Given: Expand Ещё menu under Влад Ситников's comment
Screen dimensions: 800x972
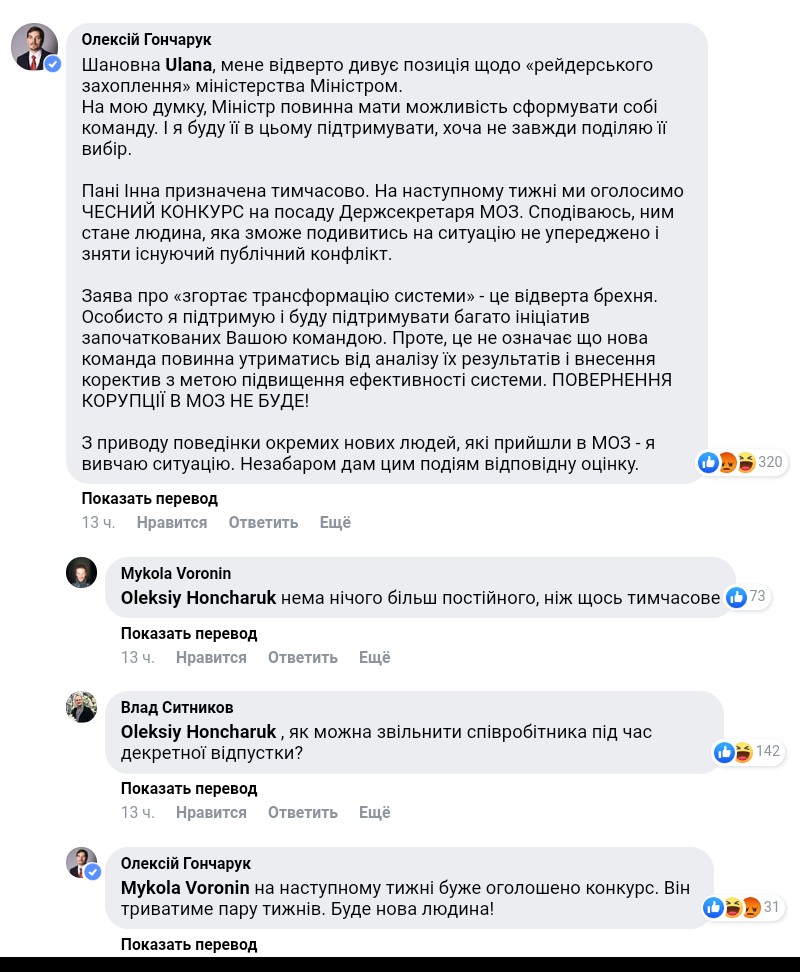Looking at the screenshot, I should click(374, 812).
